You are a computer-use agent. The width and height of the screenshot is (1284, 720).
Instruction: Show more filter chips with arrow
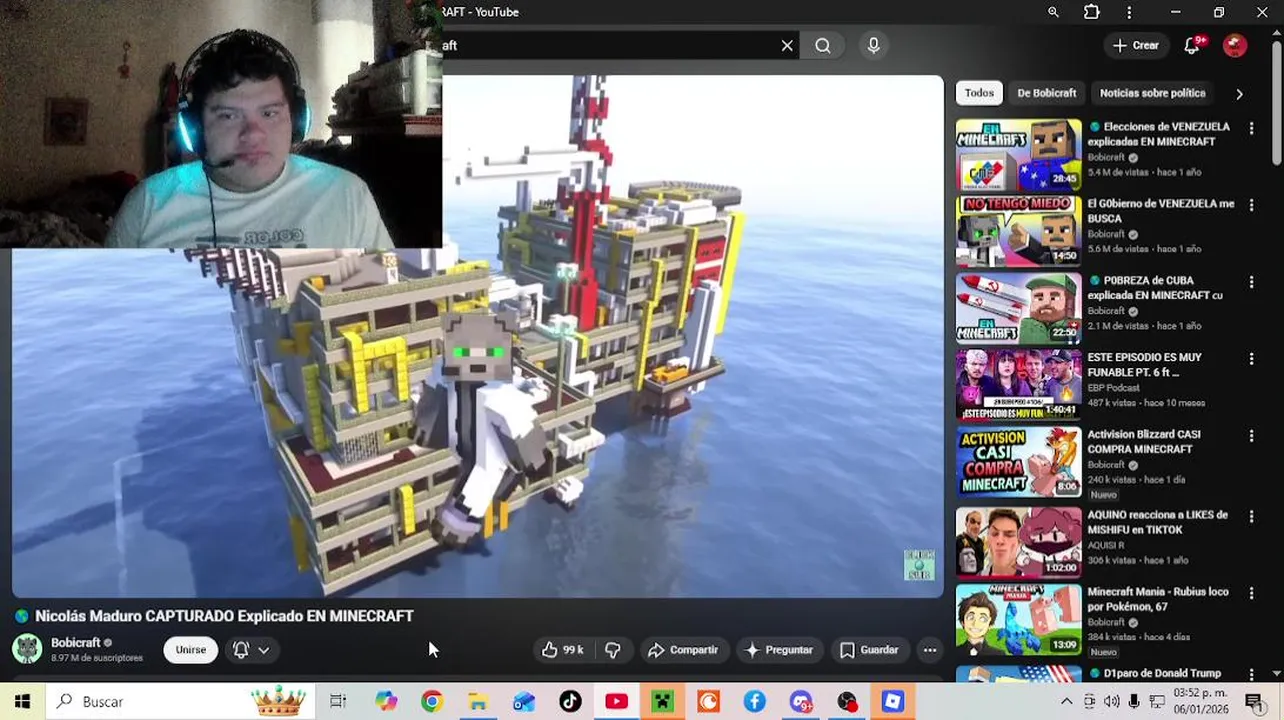[1239, 93]
